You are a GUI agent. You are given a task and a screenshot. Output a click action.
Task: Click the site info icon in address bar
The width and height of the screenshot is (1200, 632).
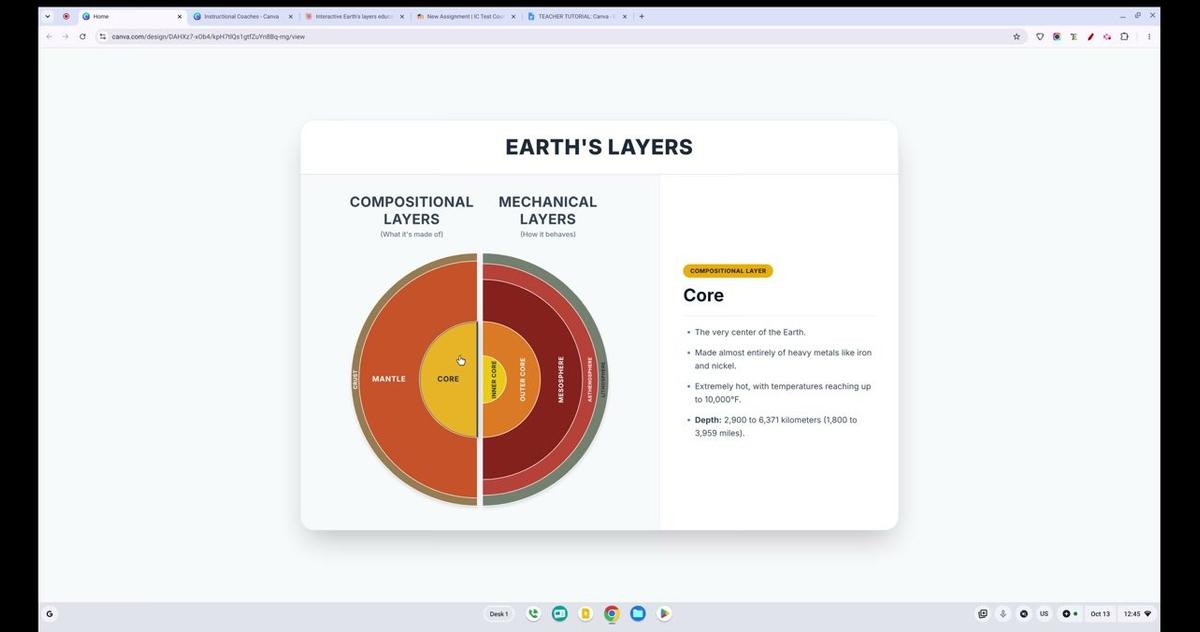coord(102,36)
